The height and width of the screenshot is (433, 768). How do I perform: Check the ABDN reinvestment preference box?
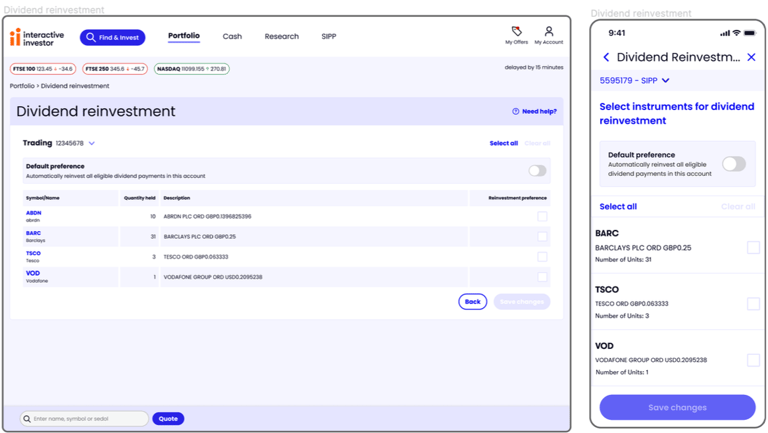[542, 216]
